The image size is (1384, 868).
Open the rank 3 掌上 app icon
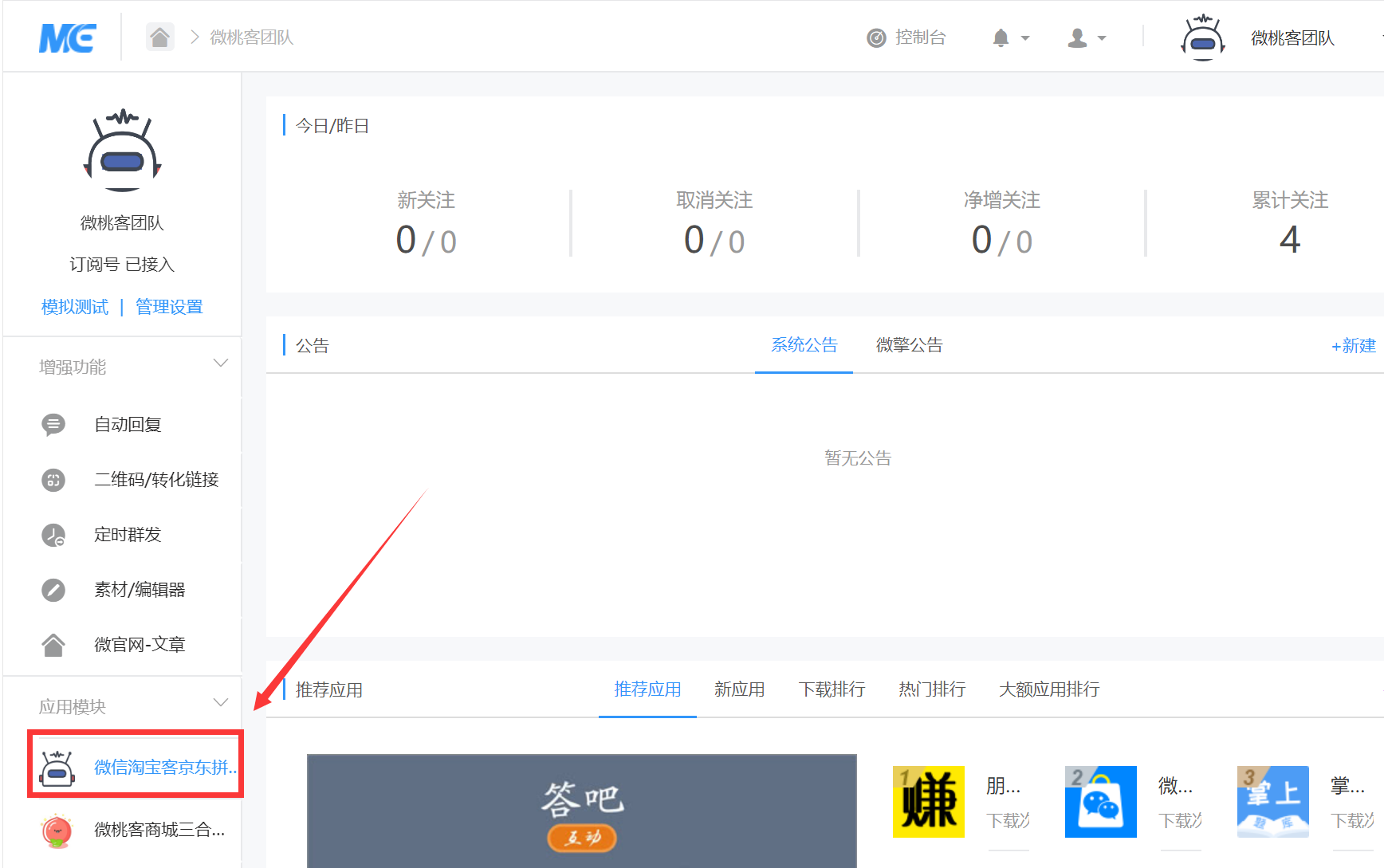(1273, 802)
